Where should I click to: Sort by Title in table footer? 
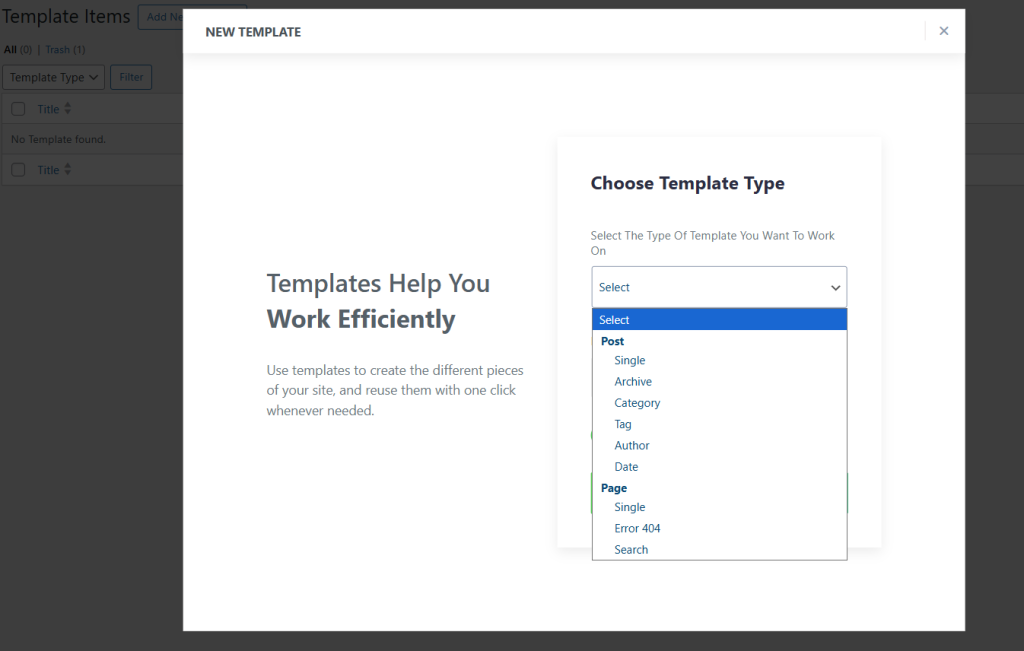tap(48, 170)
